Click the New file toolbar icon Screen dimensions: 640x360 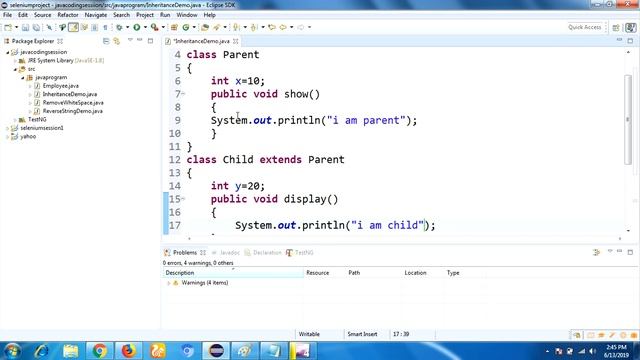tap(8, 27)
